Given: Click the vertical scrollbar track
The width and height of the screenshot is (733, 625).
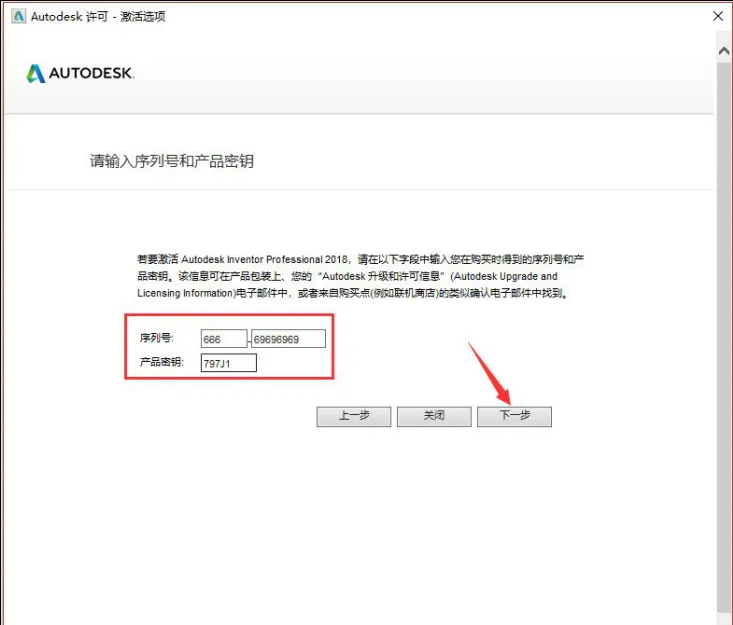Looking at the screenshot, I should (724, 337).
